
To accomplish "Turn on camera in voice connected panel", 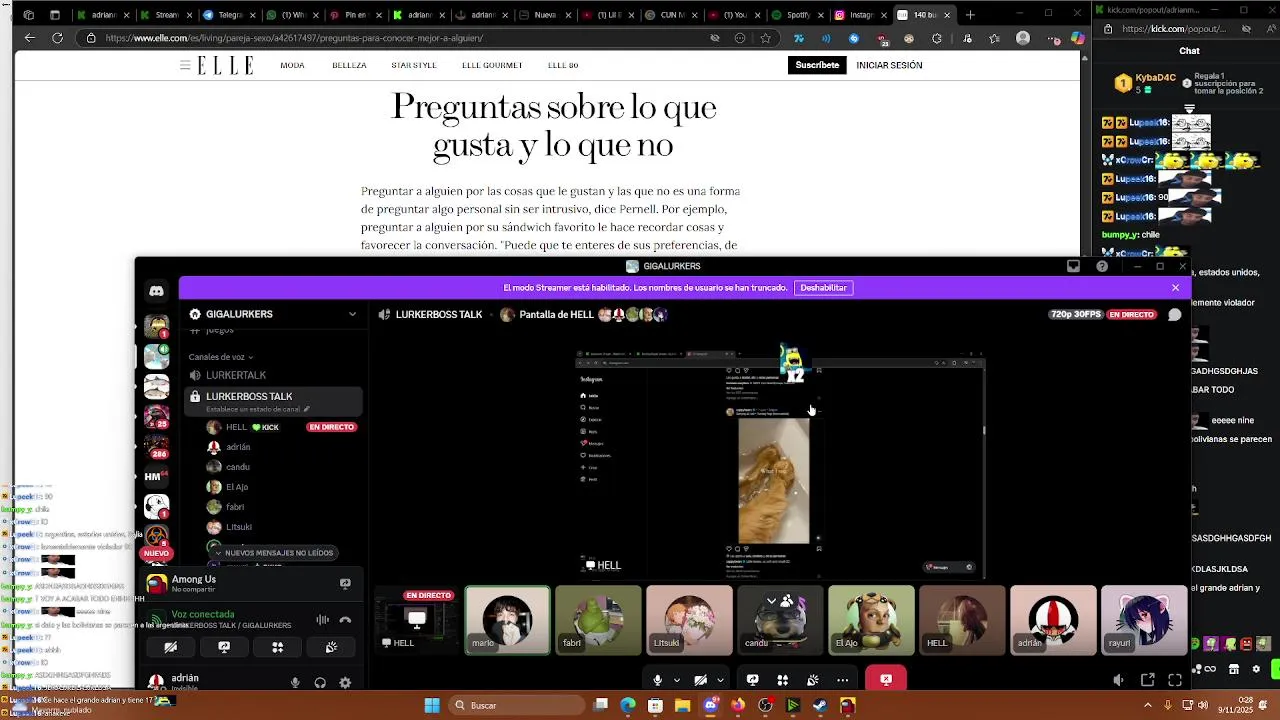I will click(171, 647).
